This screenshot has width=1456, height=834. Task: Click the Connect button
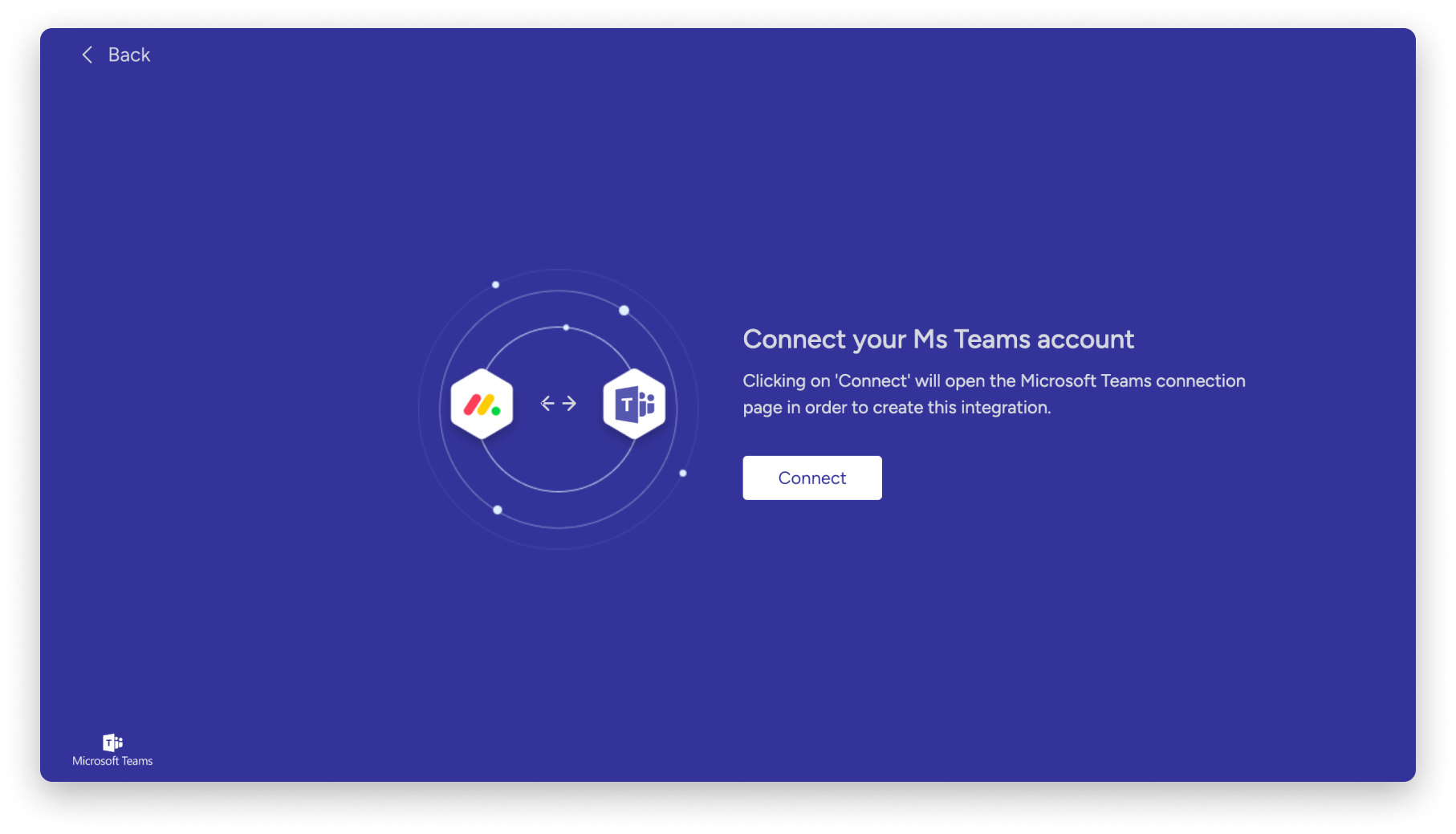point(811,478)
